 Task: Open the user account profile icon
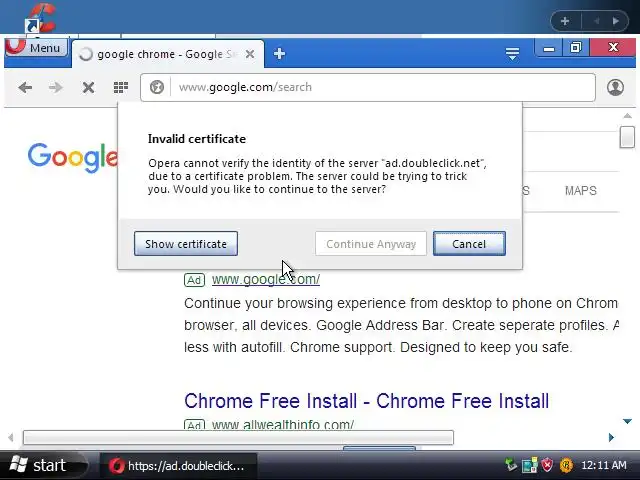click(615, 87)
